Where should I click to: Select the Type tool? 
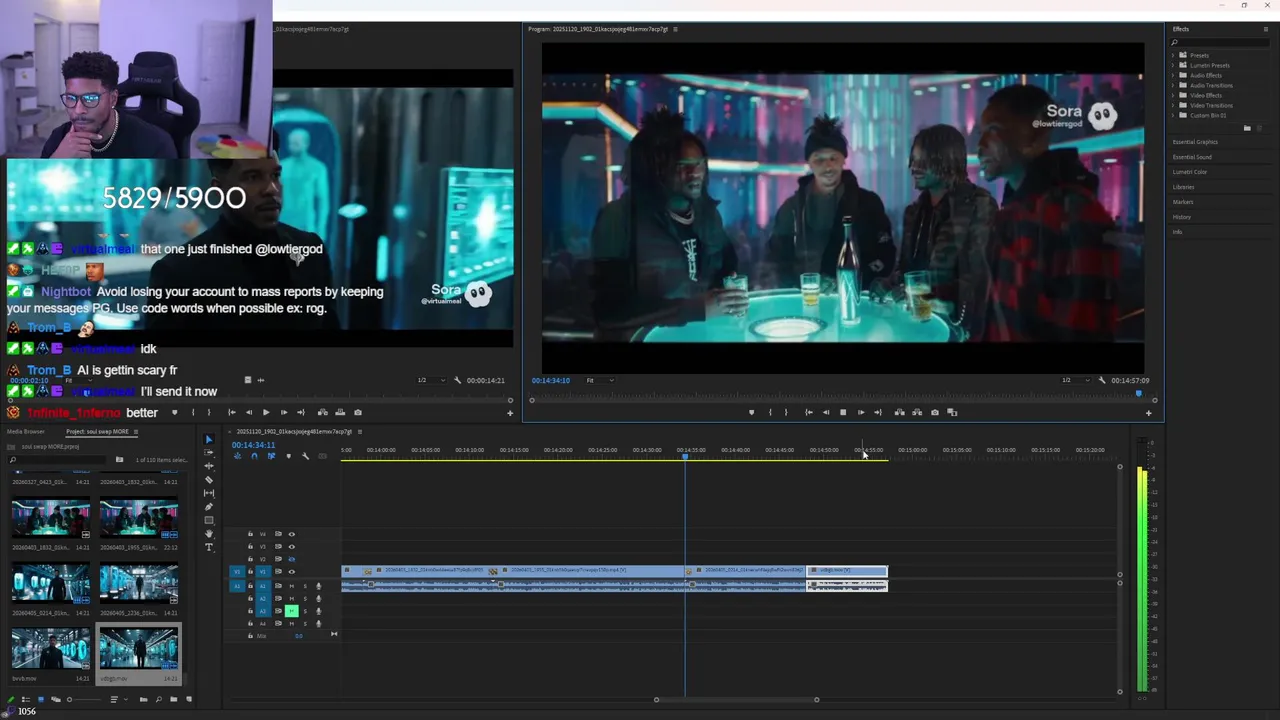click(209, 547)
